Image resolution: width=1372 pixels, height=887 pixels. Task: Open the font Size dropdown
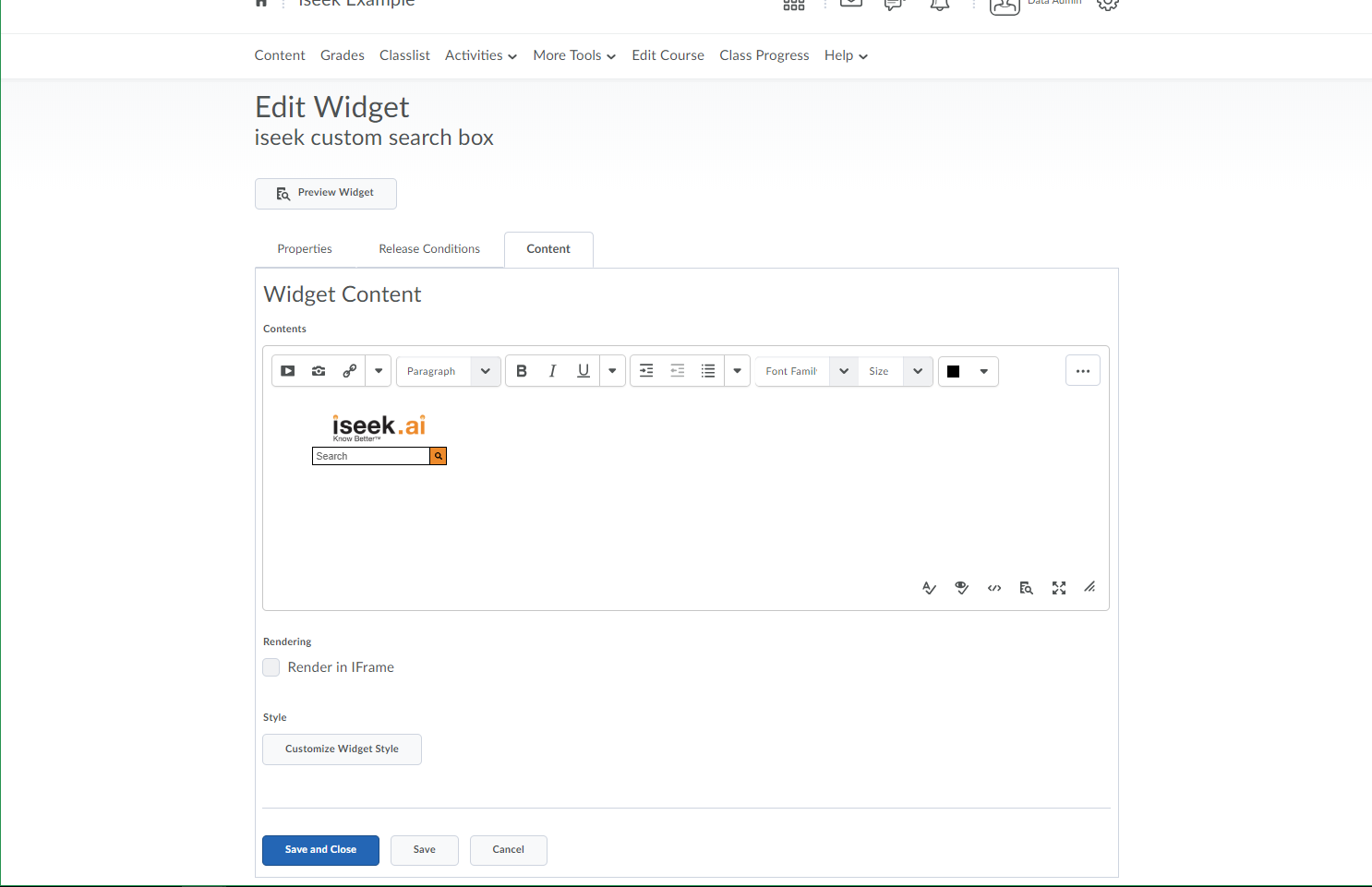[895, 371]
